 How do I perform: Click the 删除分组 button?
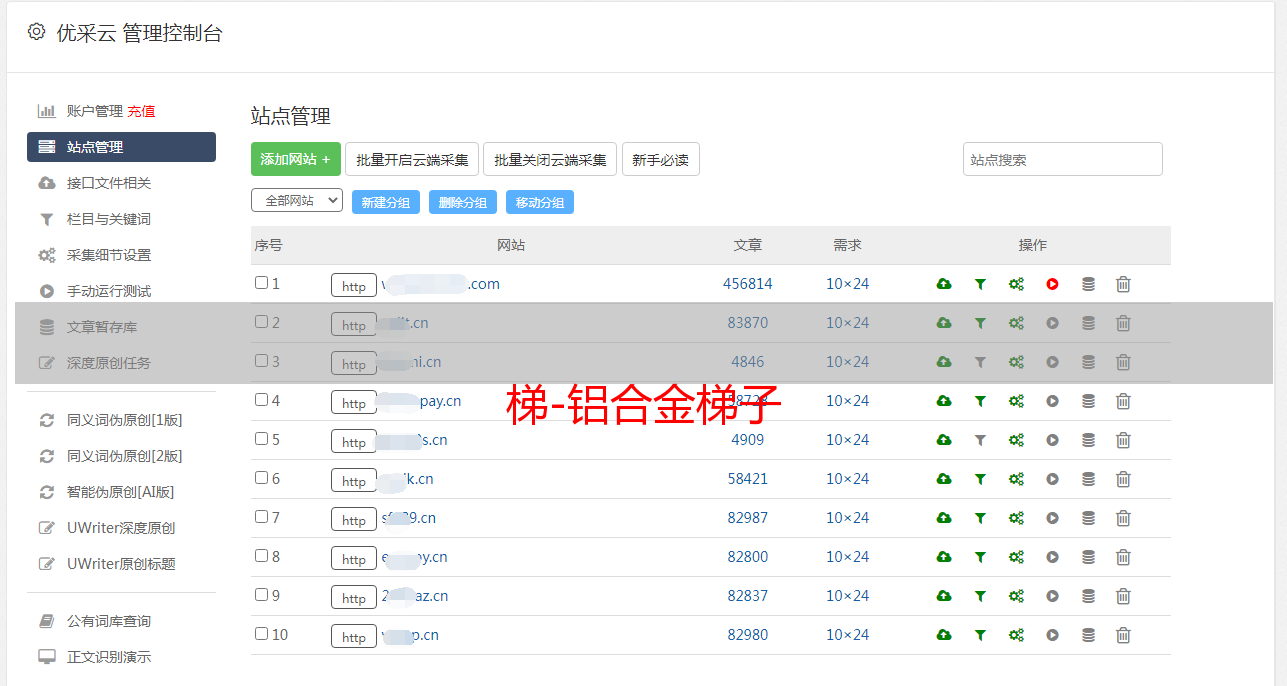click(463, 202)
